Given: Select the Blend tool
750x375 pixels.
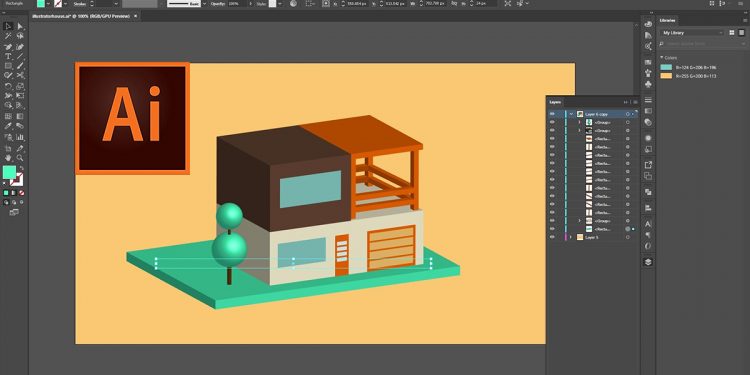Looking at the screenshot, I should tap(20, 126).
